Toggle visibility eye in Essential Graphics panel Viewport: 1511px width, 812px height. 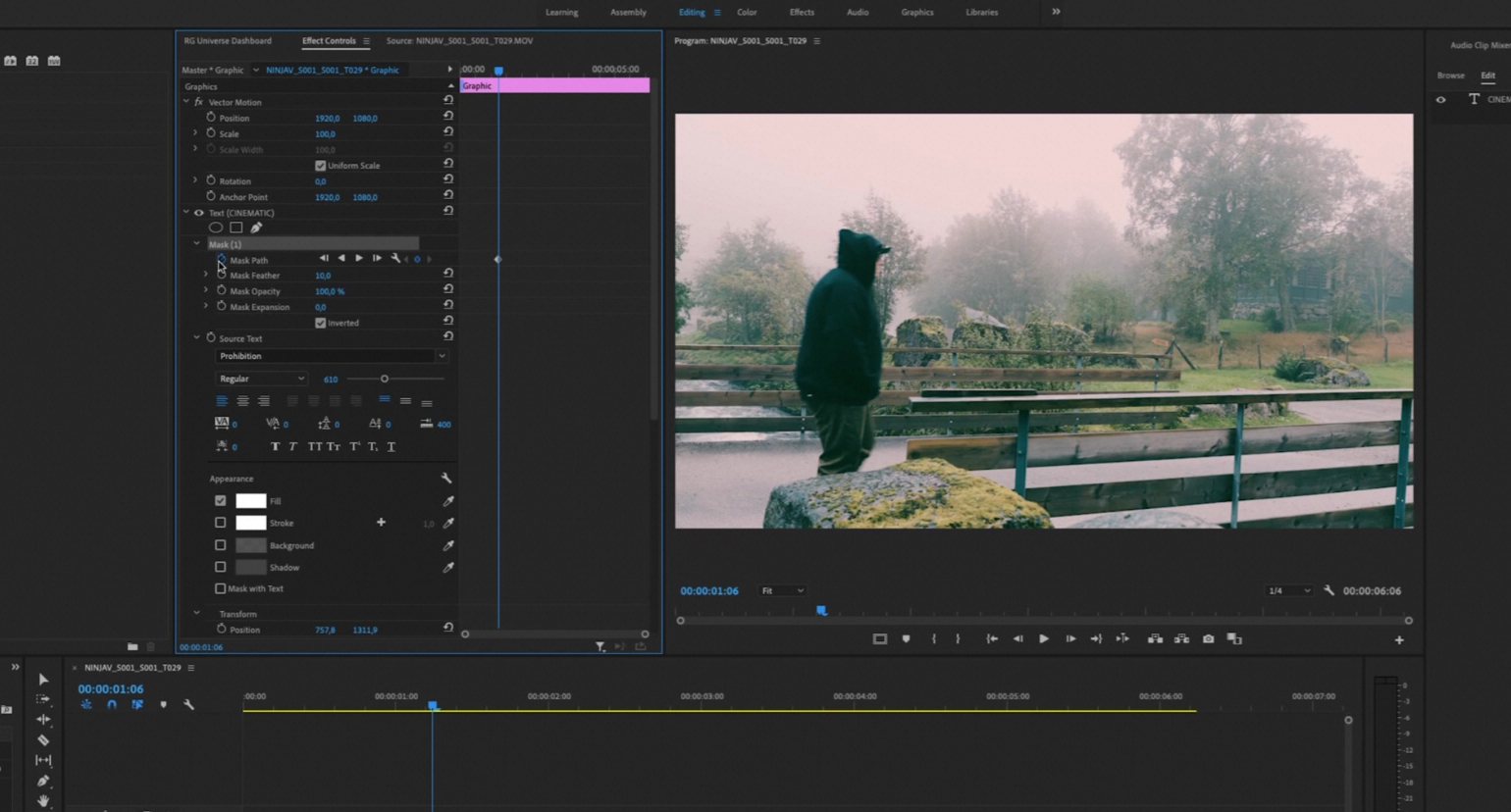1440,99
